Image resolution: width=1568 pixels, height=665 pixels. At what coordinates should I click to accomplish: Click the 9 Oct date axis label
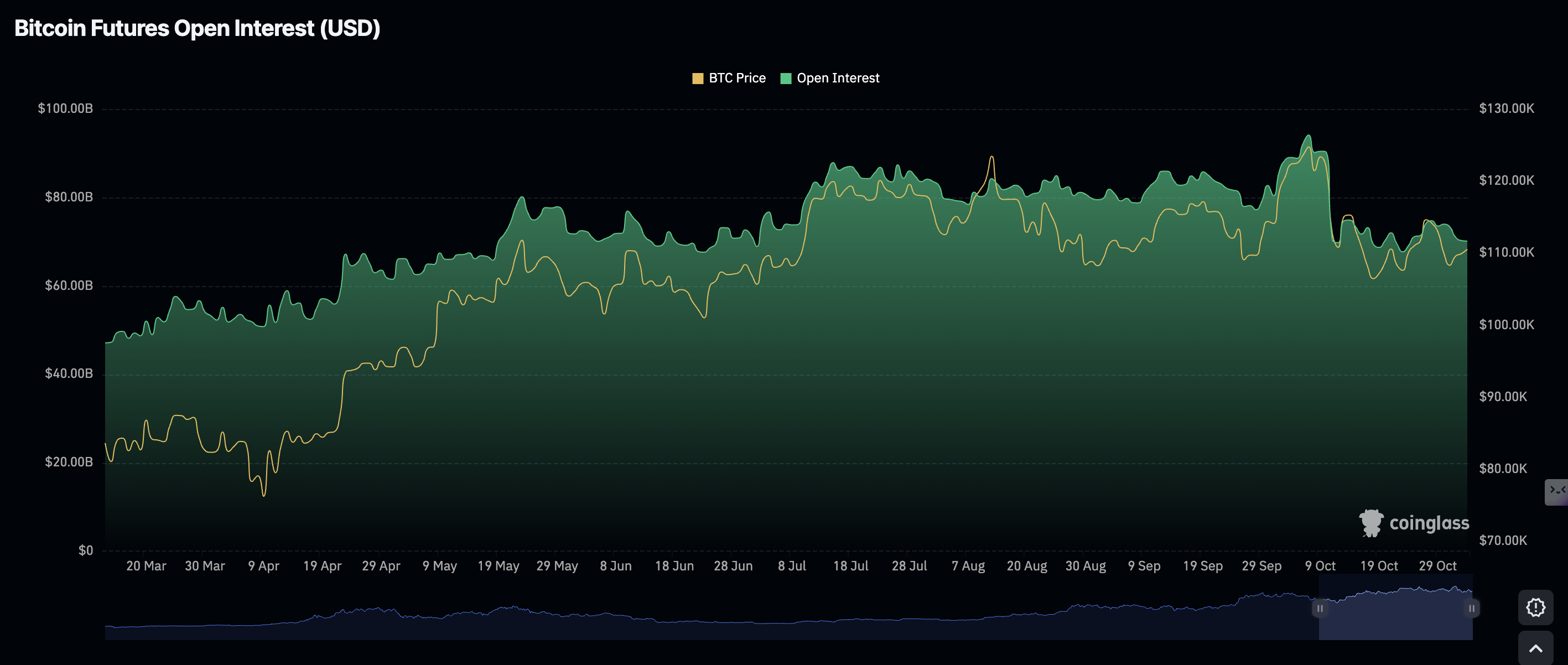1320,566
